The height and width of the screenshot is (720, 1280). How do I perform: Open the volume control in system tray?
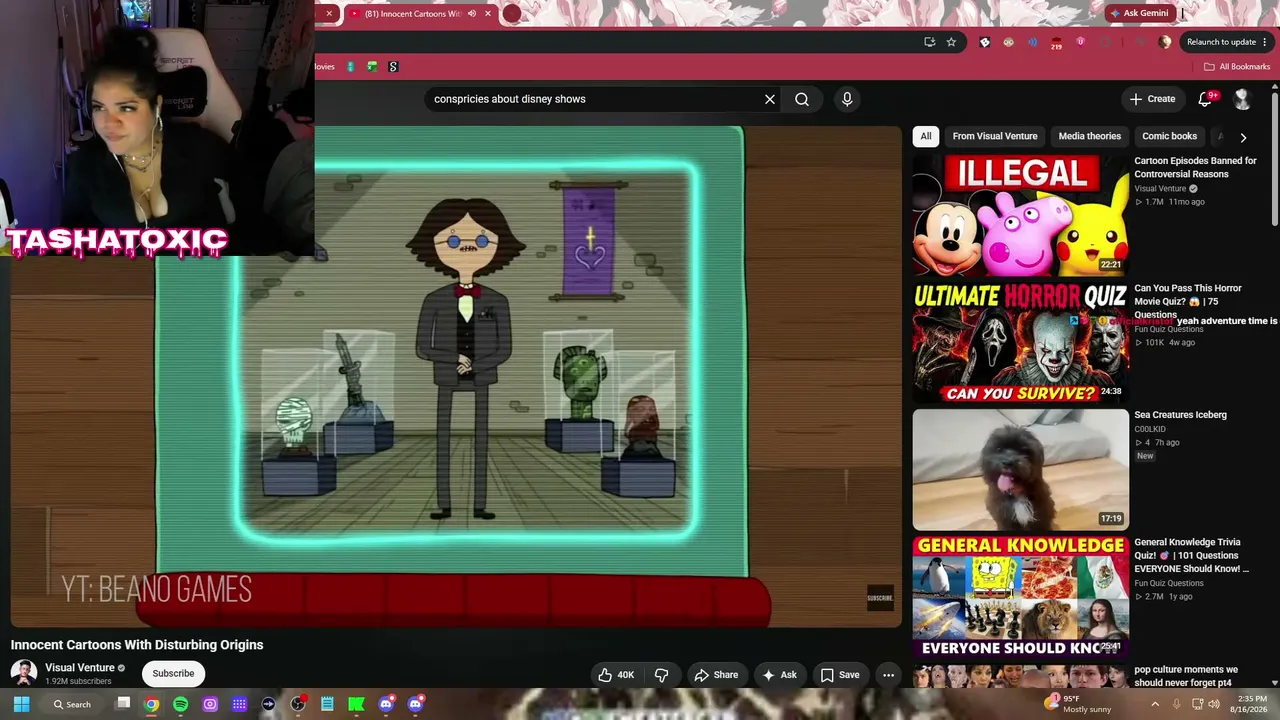point(1214,704)
